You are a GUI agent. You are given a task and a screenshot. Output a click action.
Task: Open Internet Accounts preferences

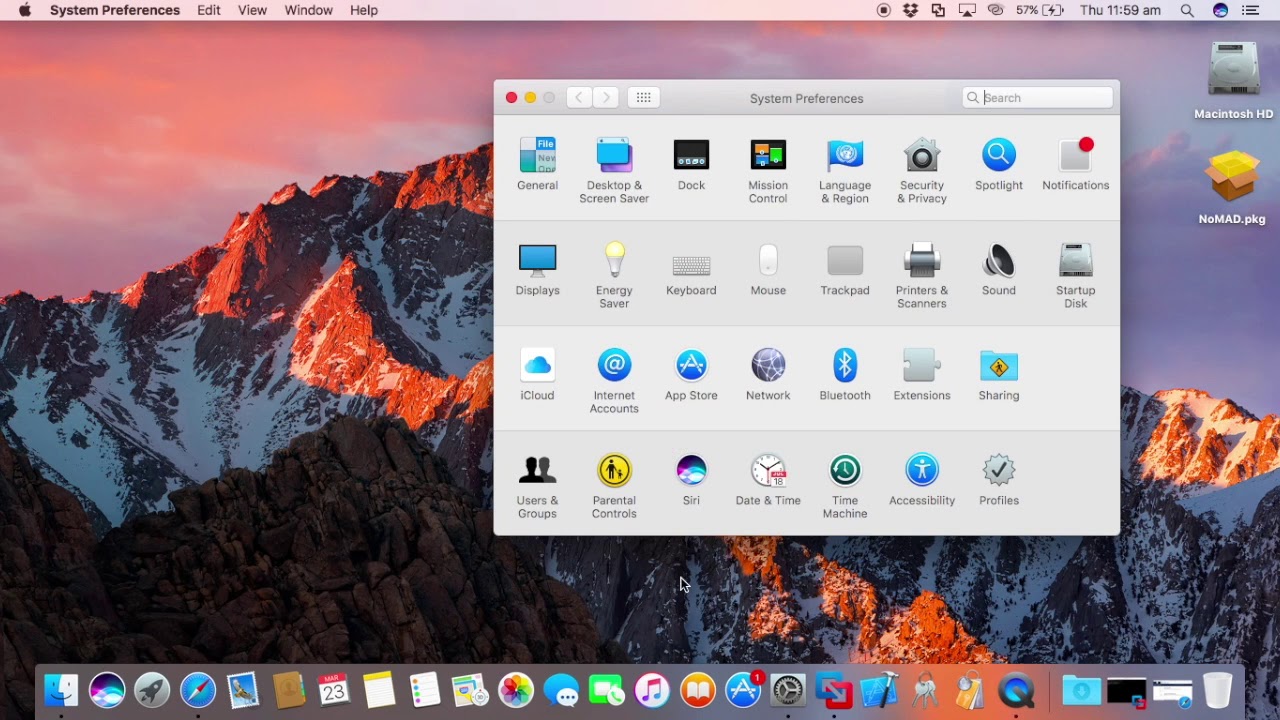tap(614, 380)
